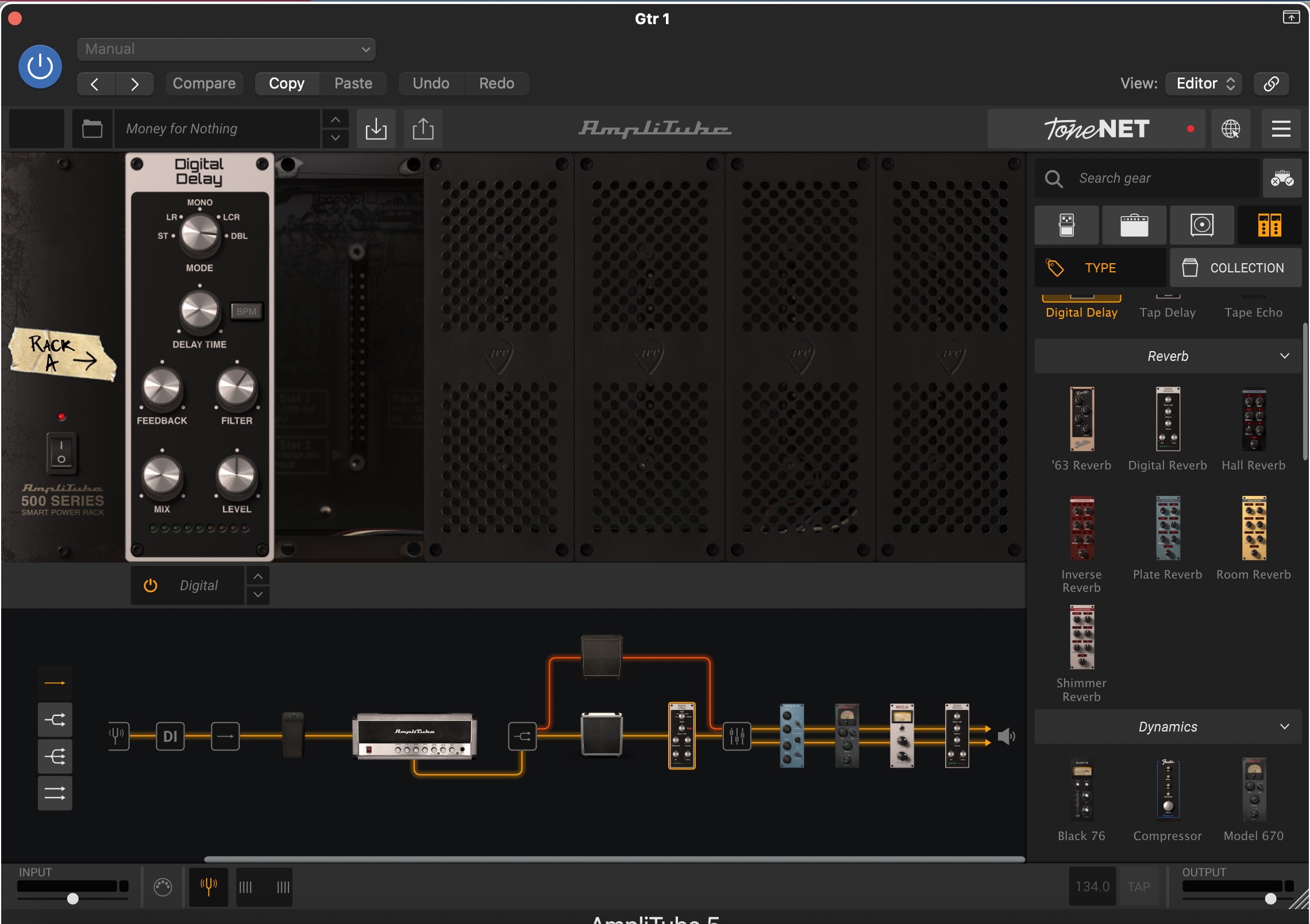Select Tap Delay in gear list
The width and height of the screenshot is (1310, 924).
1168,308
